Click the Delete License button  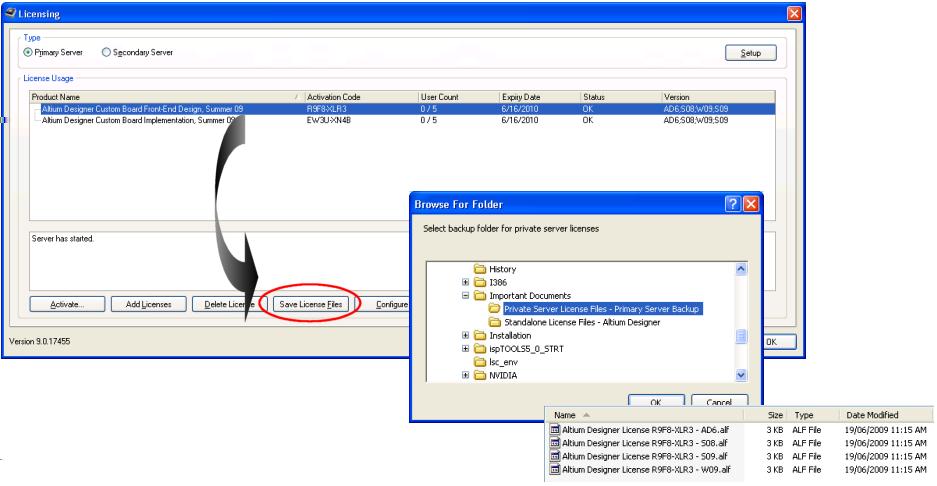229,304
